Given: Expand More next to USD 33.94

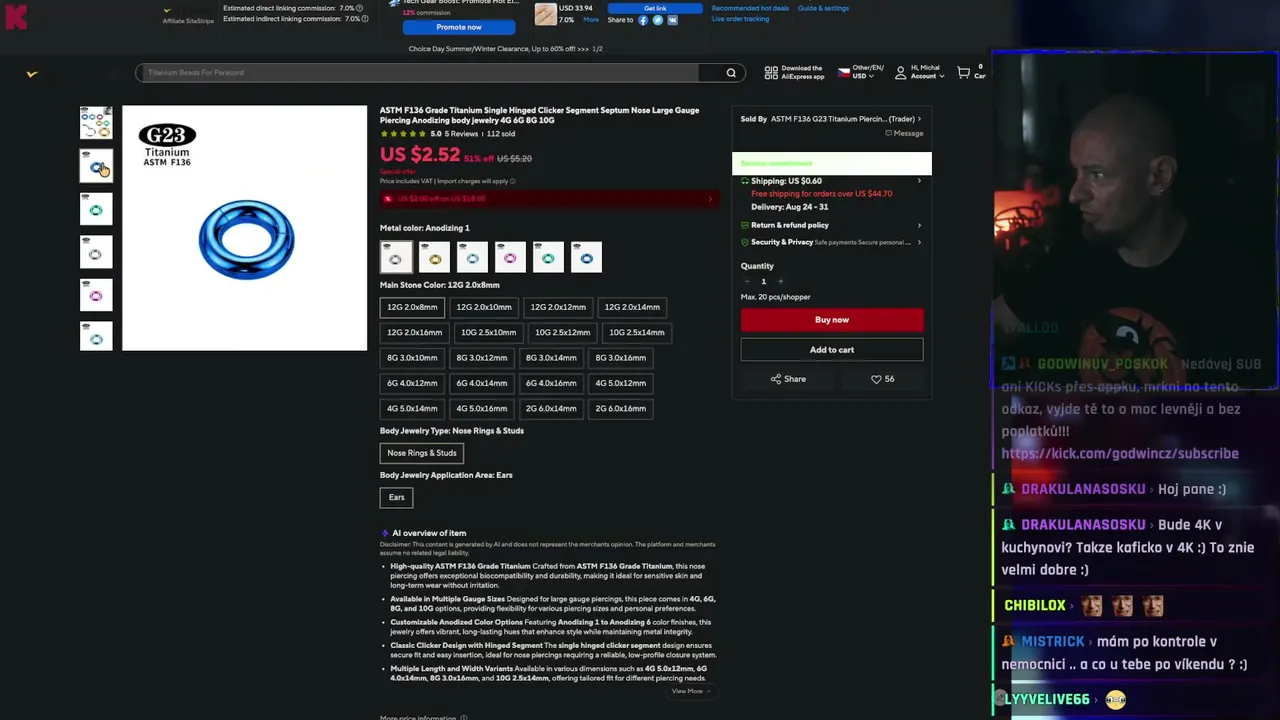Looking at the screenshot, I should point(591,19).
